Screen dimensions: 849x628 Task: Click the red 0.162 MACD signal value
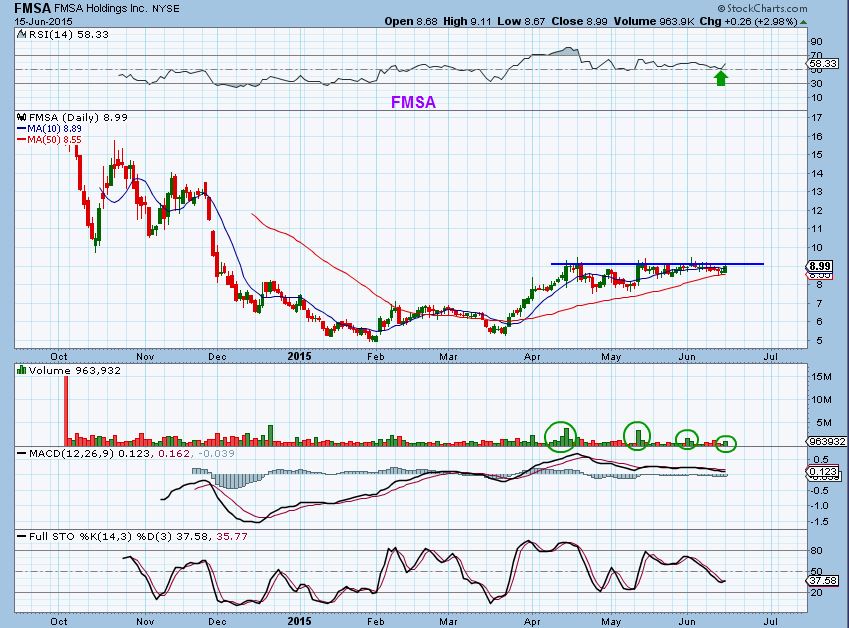click(174, 453)
